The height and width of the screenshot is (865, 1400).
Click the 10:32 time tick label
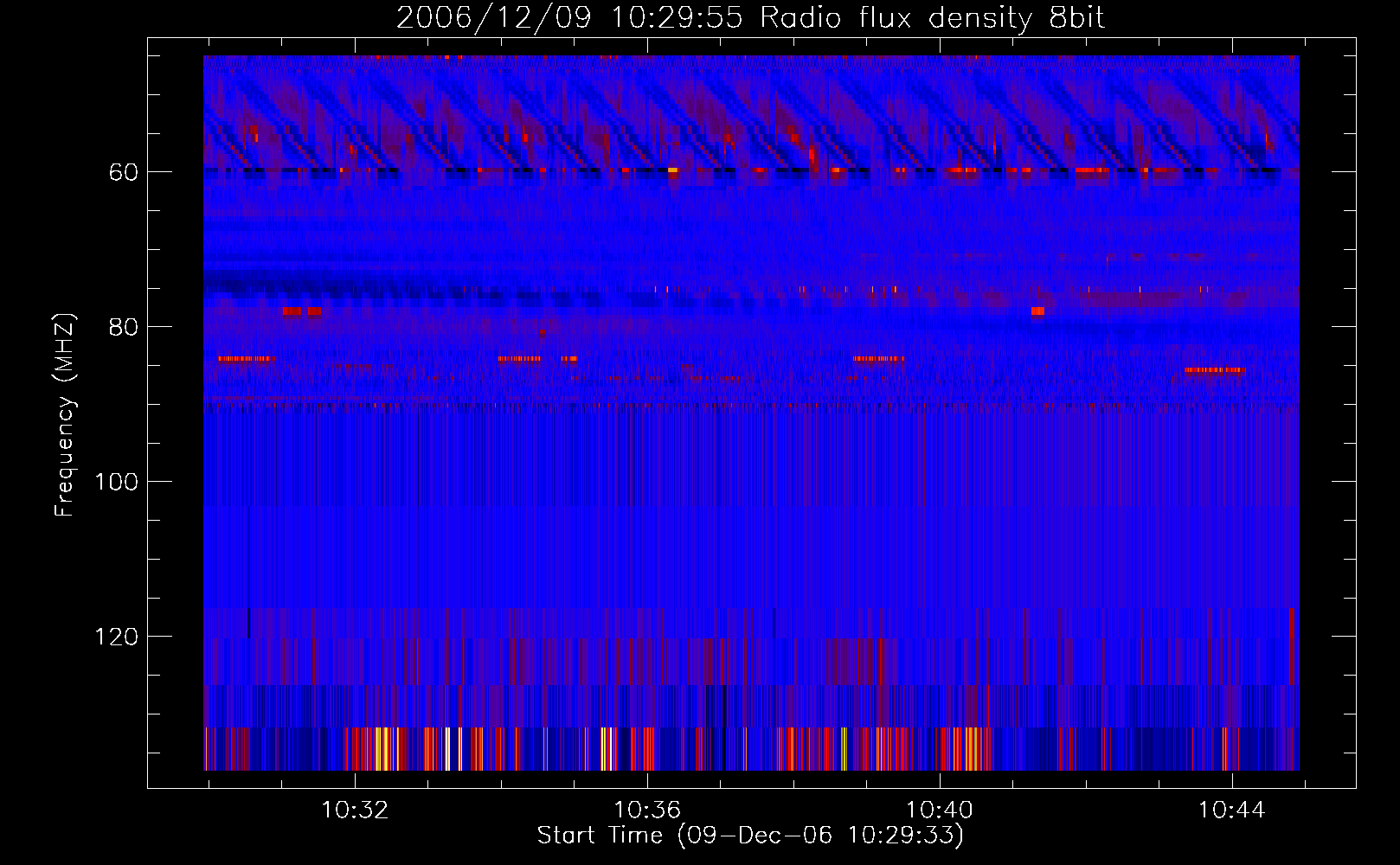355,811
